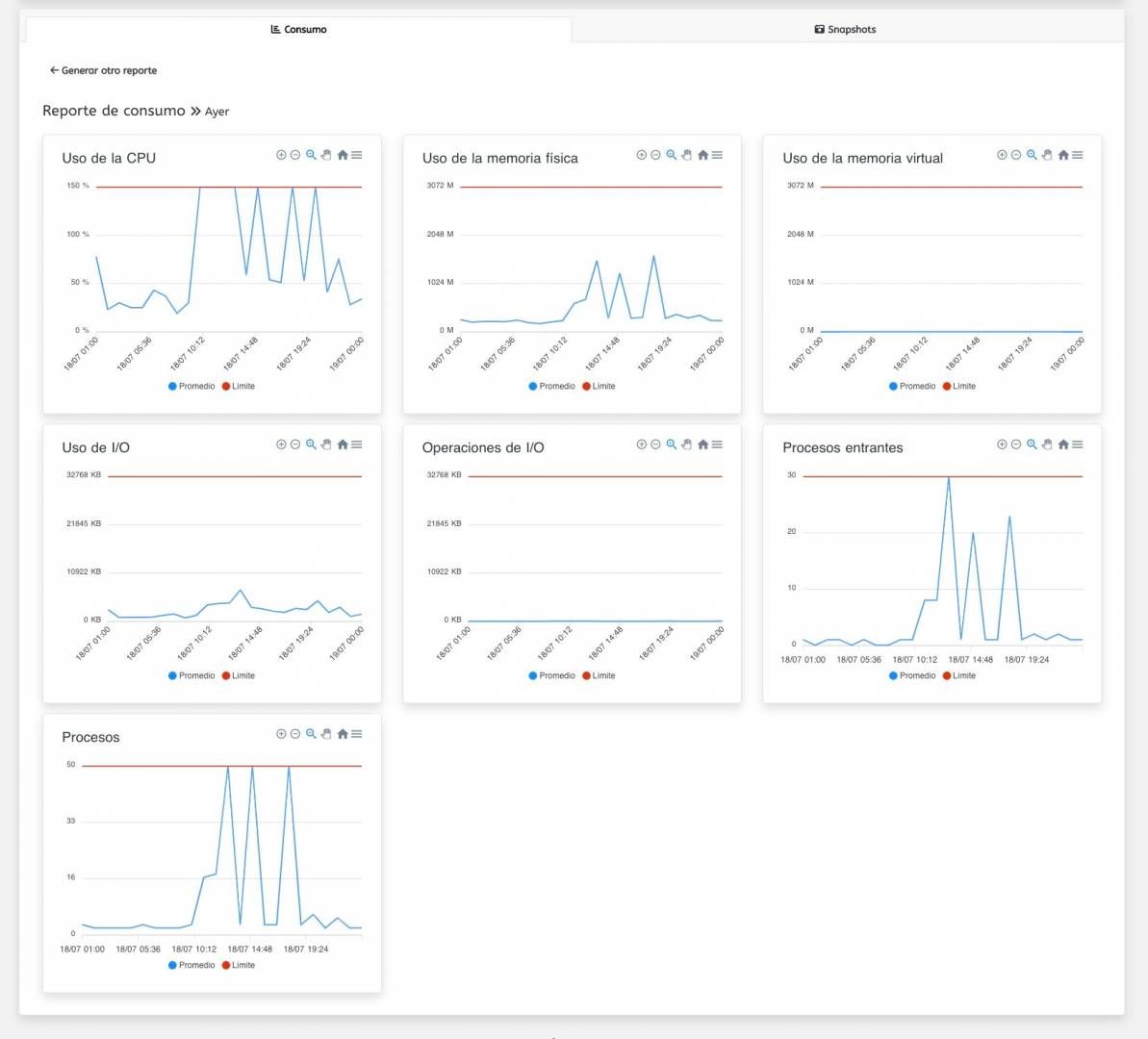Activate the panning hand on the Procesos chart

[326, 734]
